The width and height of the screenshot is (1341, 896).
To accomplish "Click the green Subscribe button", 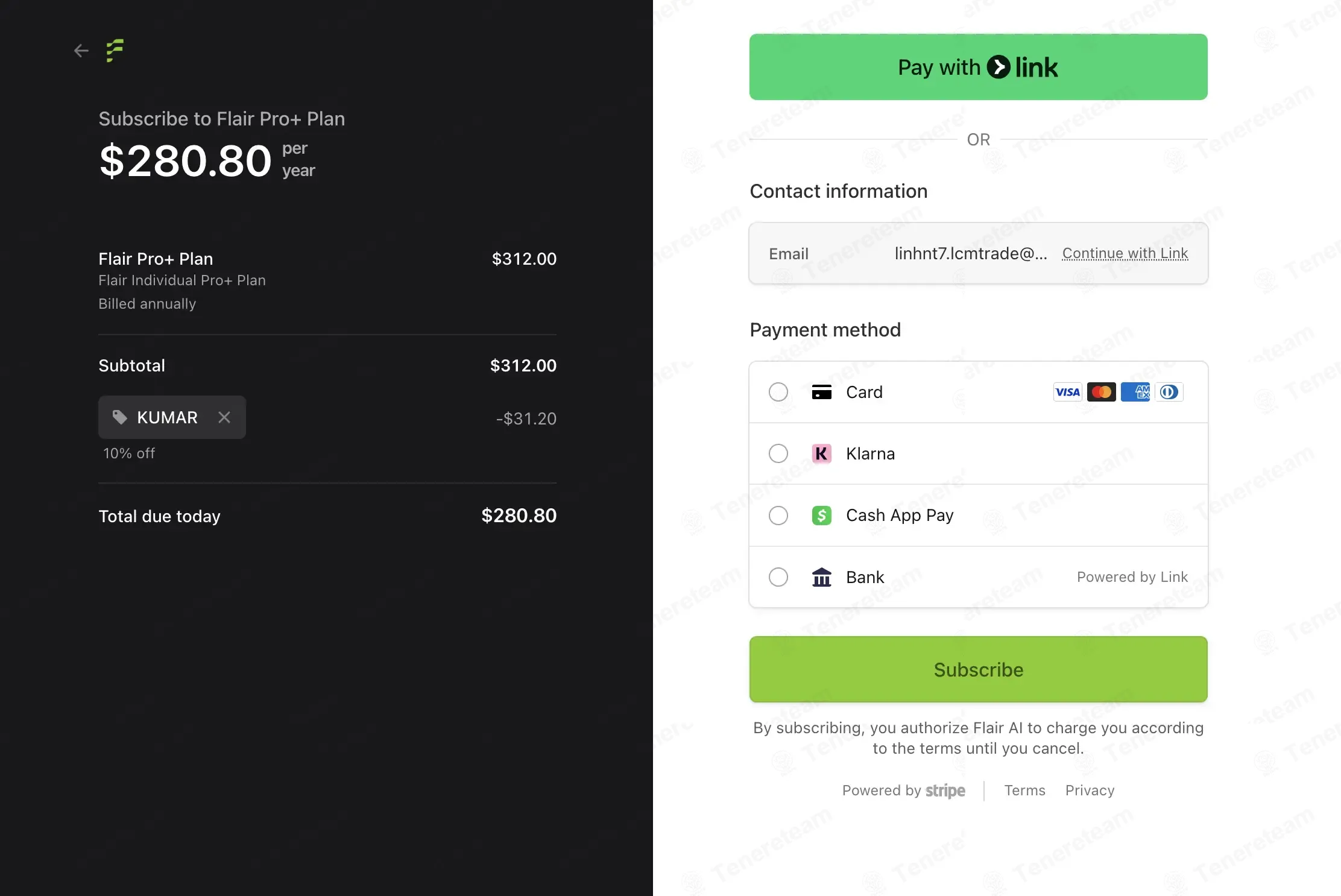I will pyautogui.click(x=978, y=669).
